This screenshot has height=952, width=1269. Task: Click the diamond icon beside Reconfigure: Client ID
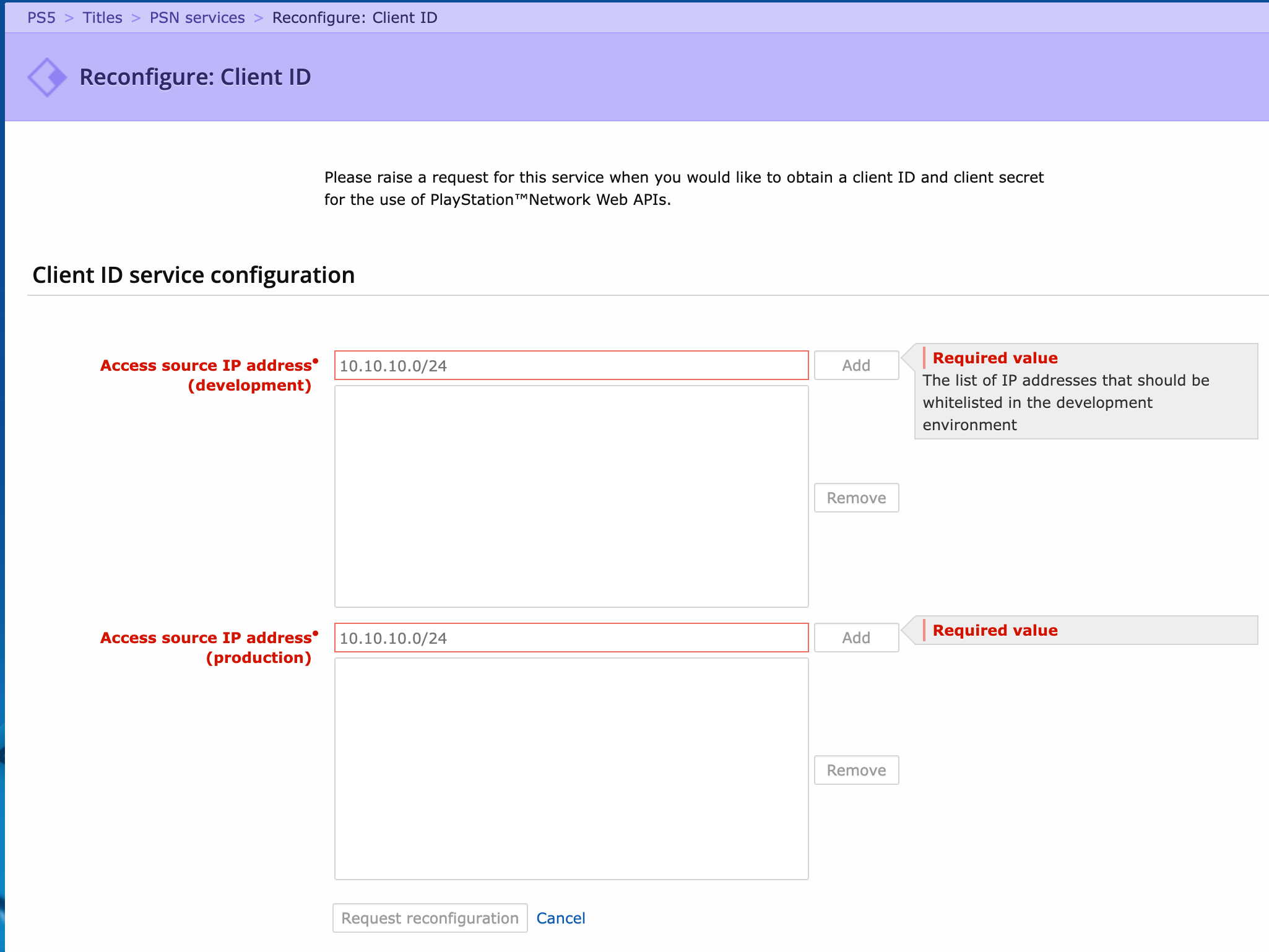tap(47, 77)
